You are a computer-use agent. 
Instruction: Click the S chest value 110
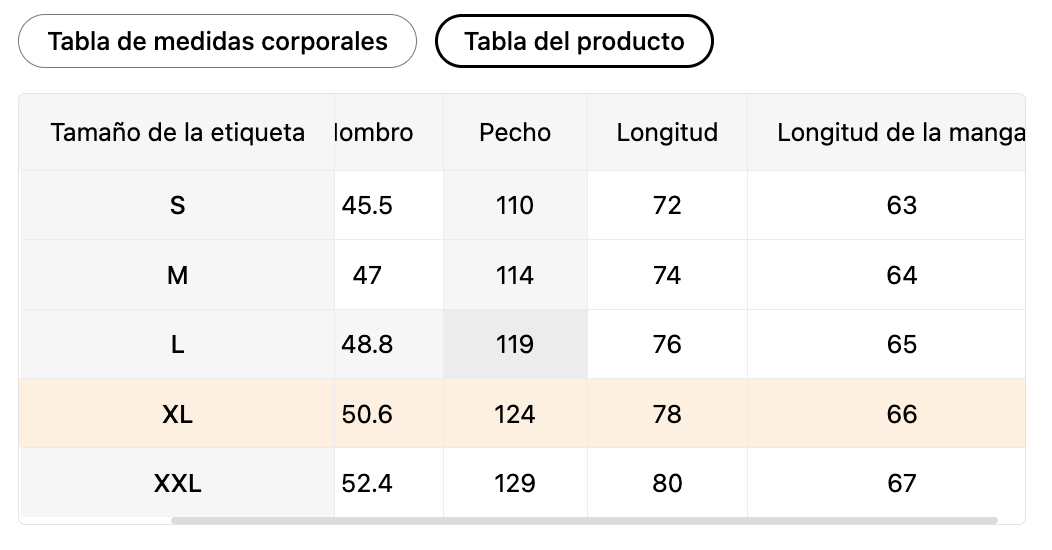[x=515, y=205]
